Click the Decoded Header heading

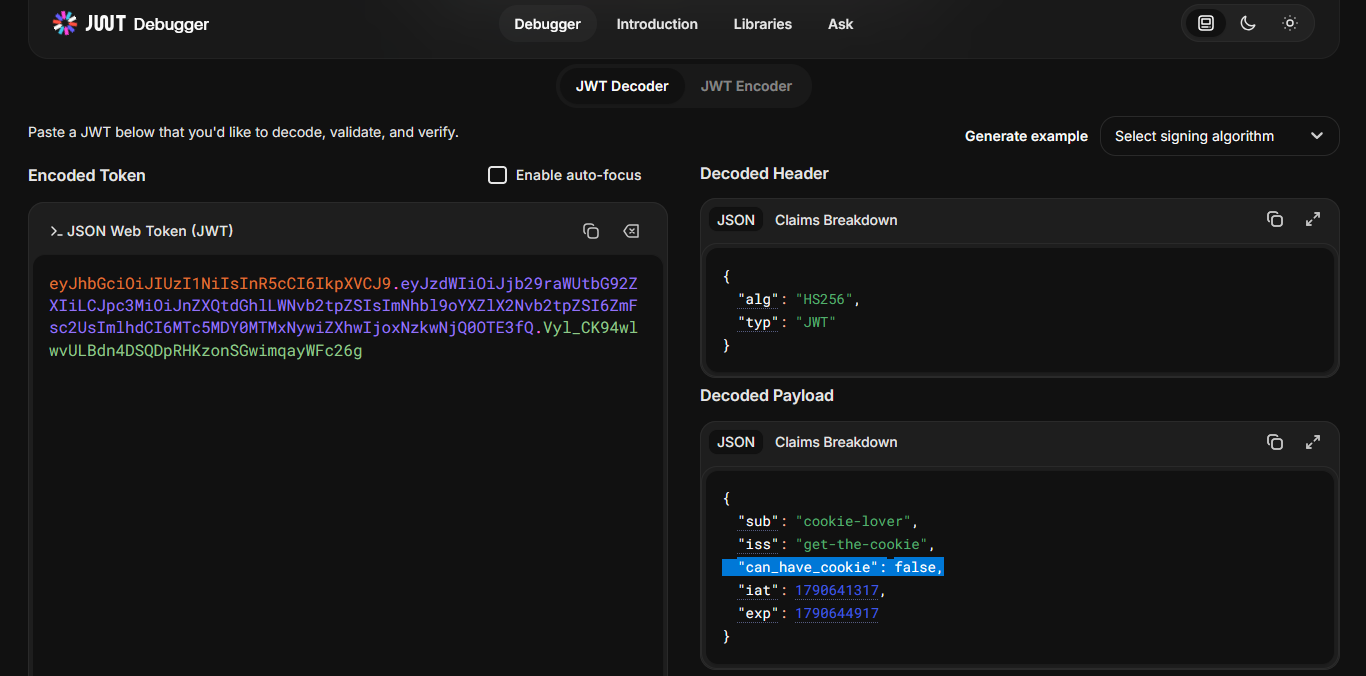tap(764, 173)
